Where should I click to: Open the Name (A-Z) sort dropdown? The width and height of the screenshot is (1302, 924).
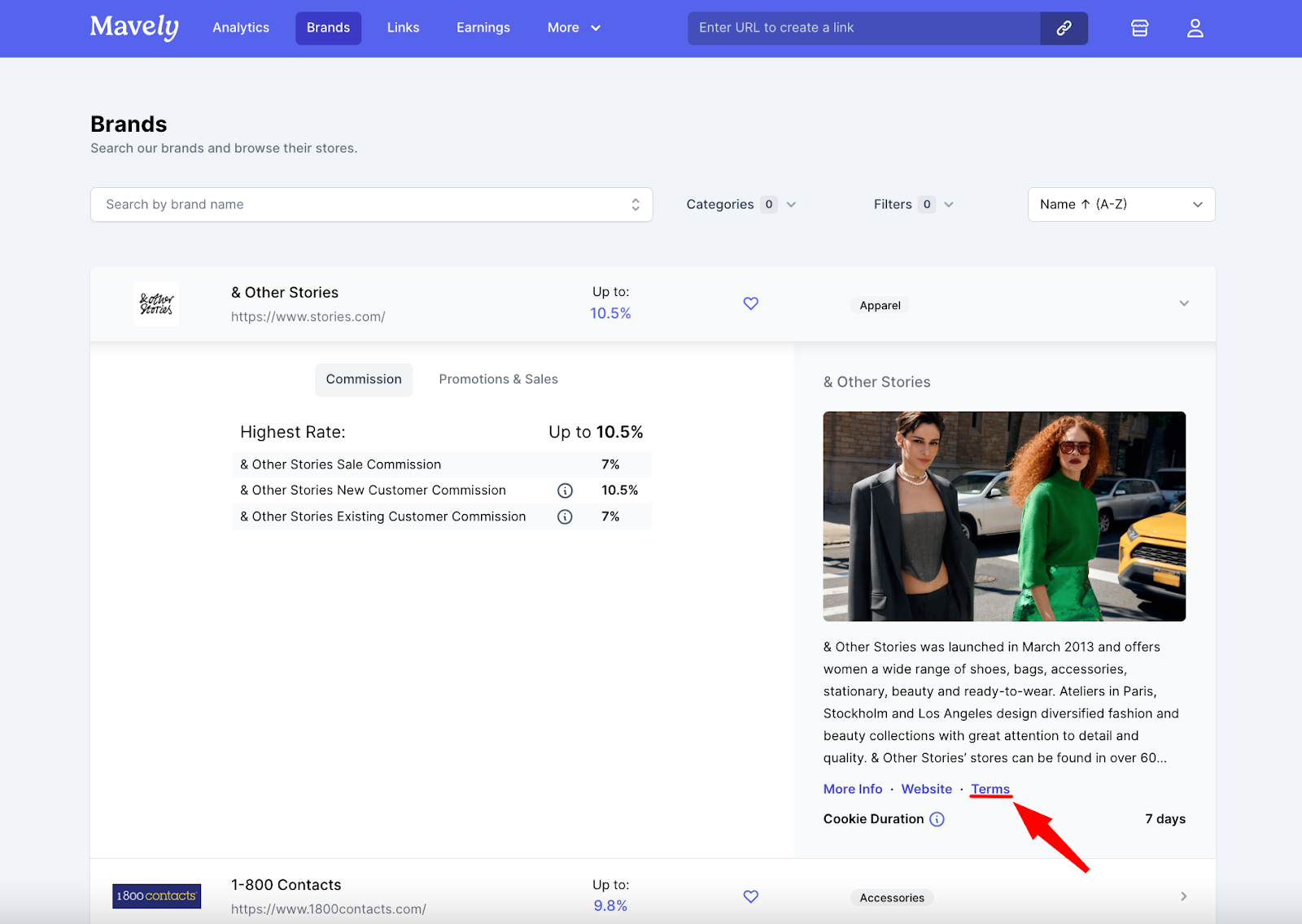pyautogui.click(x=1121, y=204)
